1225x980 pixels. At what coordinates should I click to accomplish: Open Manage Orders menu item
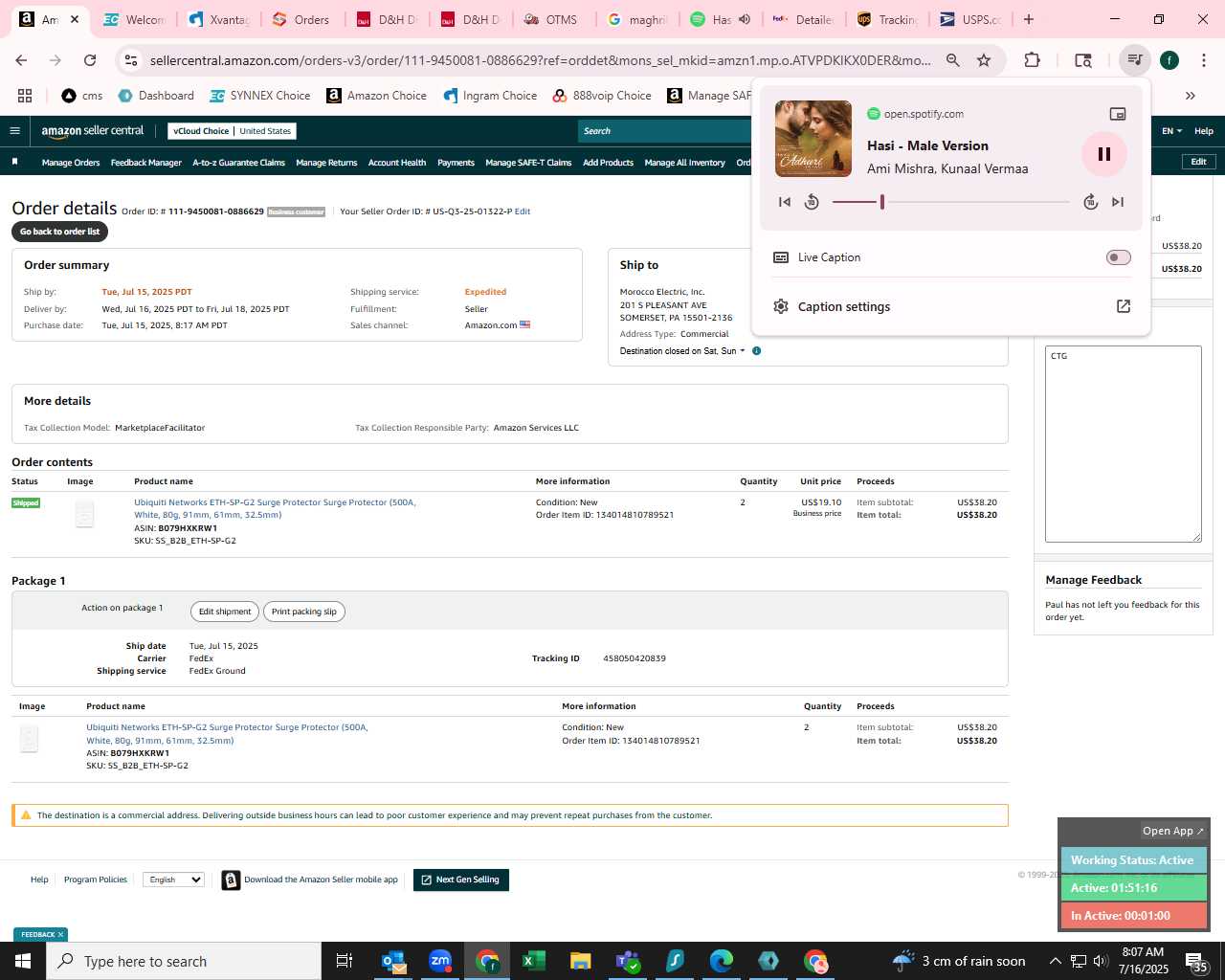[x=71, y=163]
